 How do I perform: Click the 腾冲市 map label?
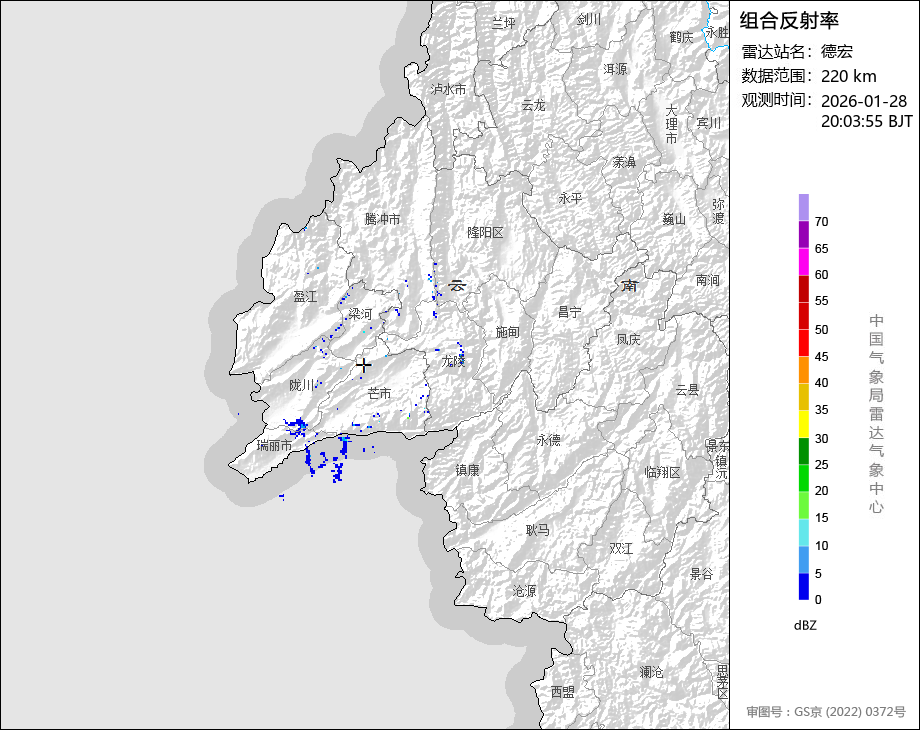(382, 219)
